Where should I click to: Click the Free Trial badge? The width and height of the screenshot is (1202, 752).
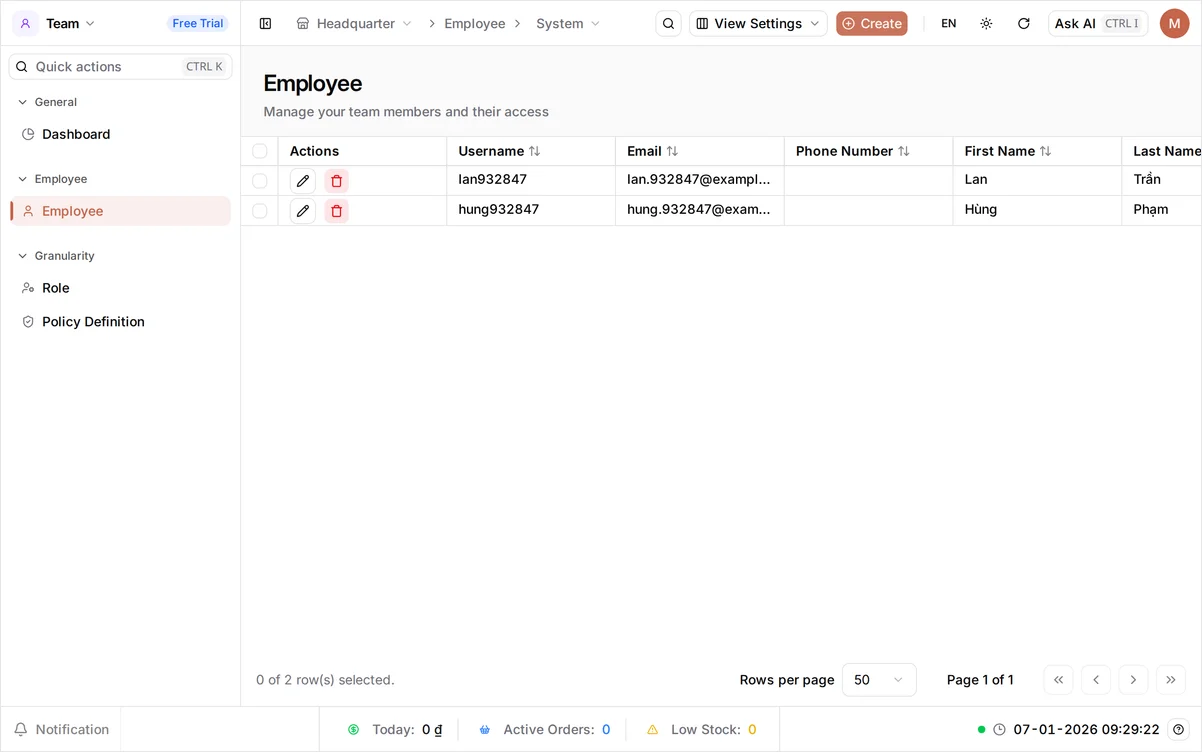coord(198,23)
